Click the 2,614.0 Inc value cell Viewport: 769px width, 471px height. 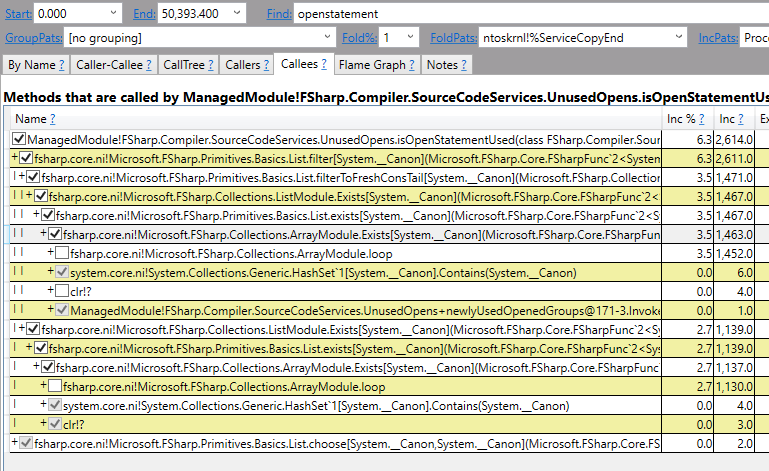(x=734, y=140)
